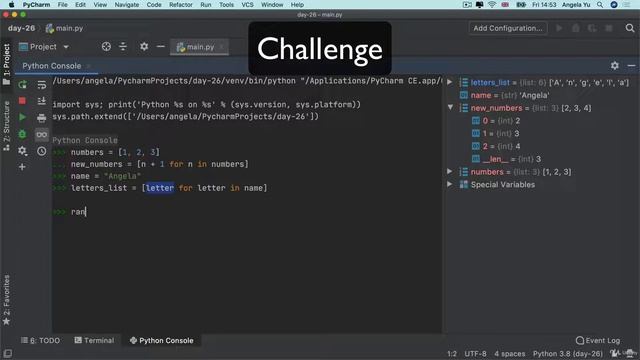Open Python 3.8 interpreter selector

568,353
